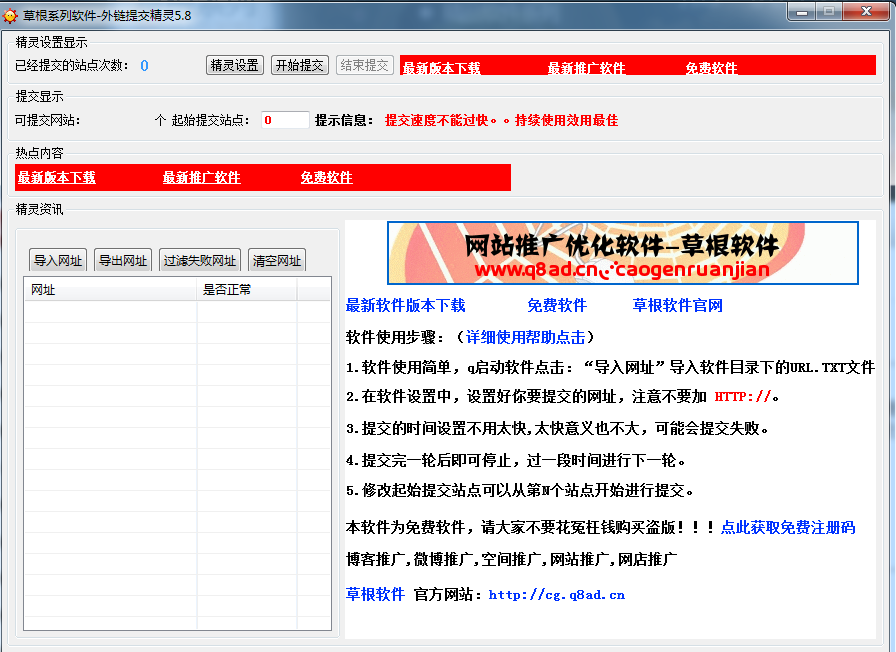Screen dimensions: 896x652
Task: Open 最新版本下载 link in 热点内容 section
Action: 57,178
